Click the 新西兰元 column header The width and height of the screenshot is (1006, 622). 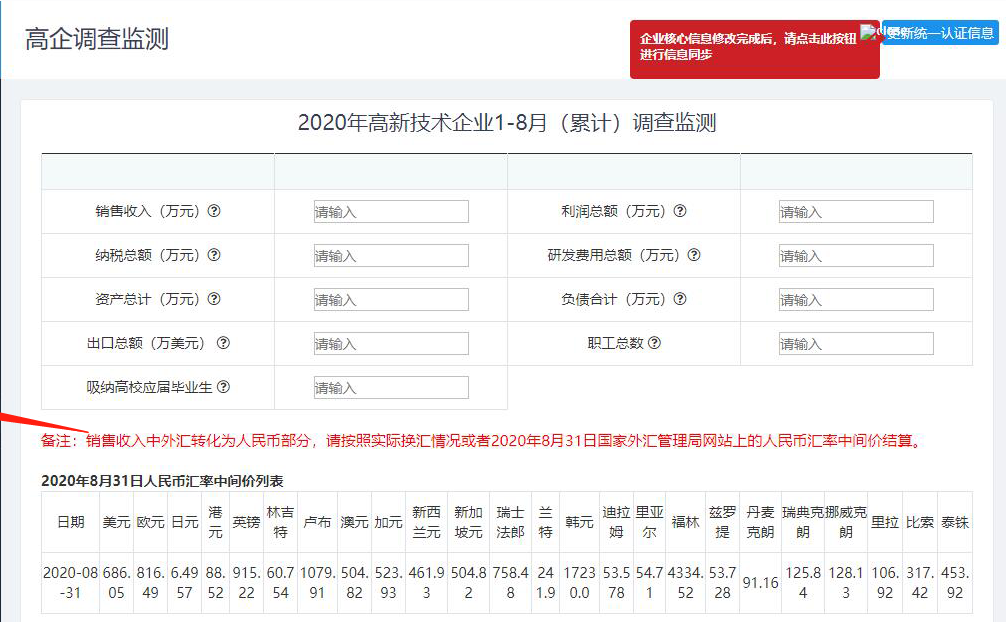point(426,522)
